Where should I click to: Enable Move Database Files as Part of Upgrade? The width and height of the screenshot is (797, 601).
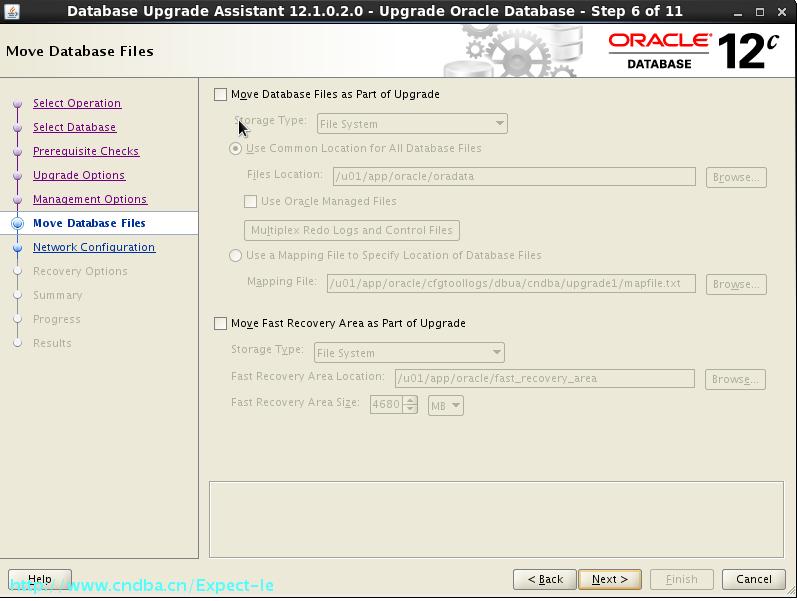220,95
